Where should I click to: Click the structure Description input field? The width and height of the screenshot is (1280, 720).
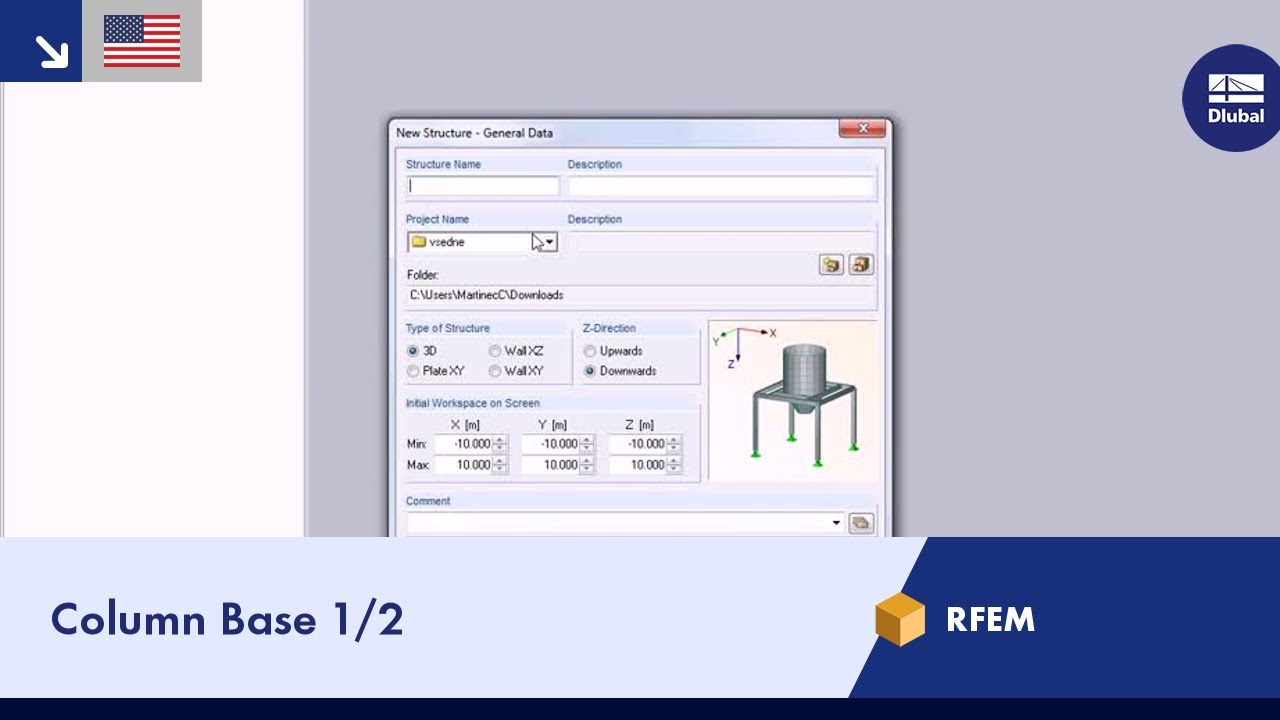point(721,185)
